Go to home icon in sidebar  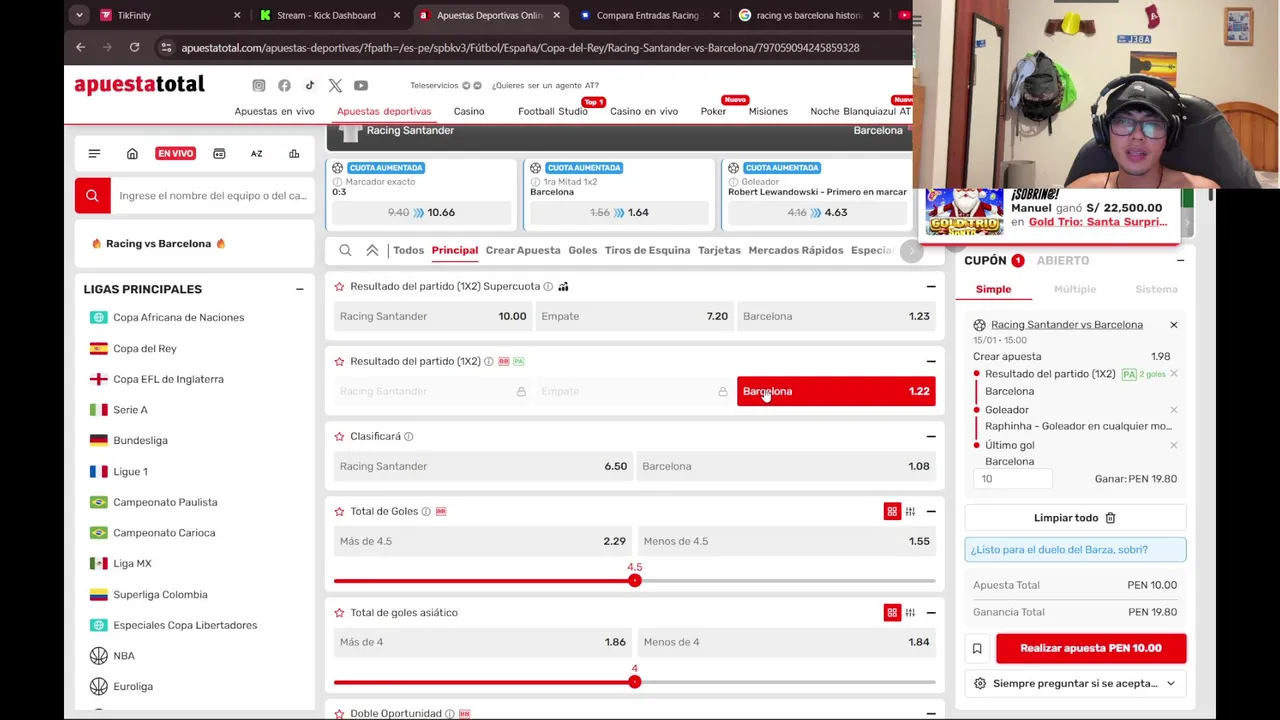pos(132,153)
